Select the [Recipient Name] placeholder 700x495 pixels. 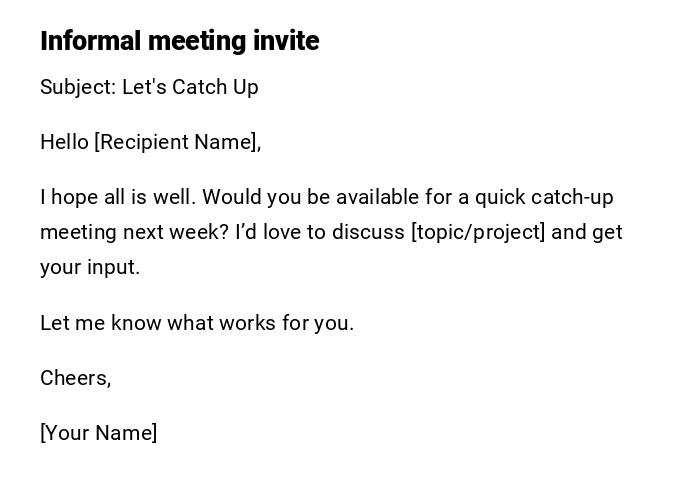(177, 142)
